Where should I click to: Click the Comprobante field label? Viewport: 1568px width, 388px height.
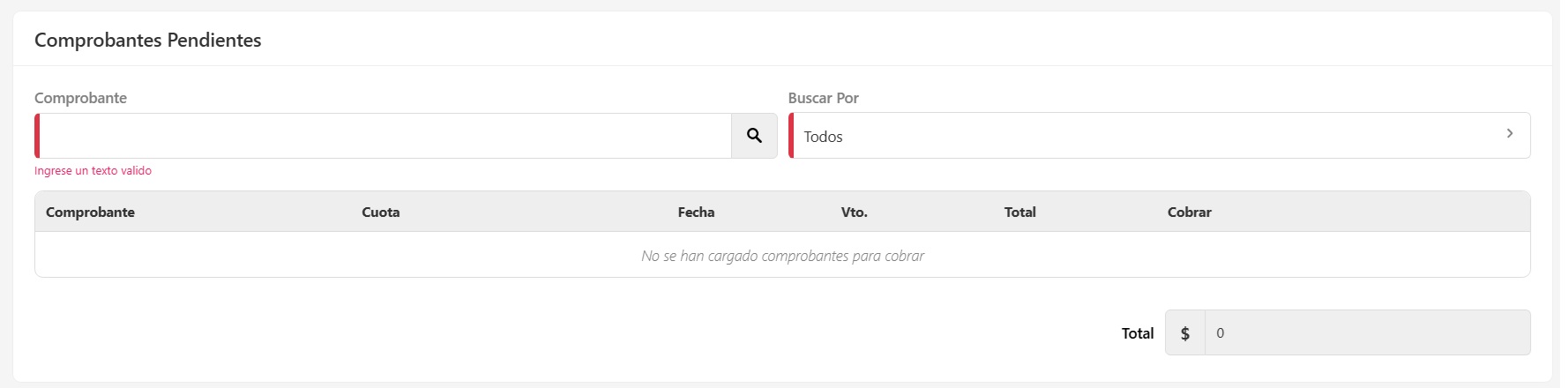click(80, 98)
